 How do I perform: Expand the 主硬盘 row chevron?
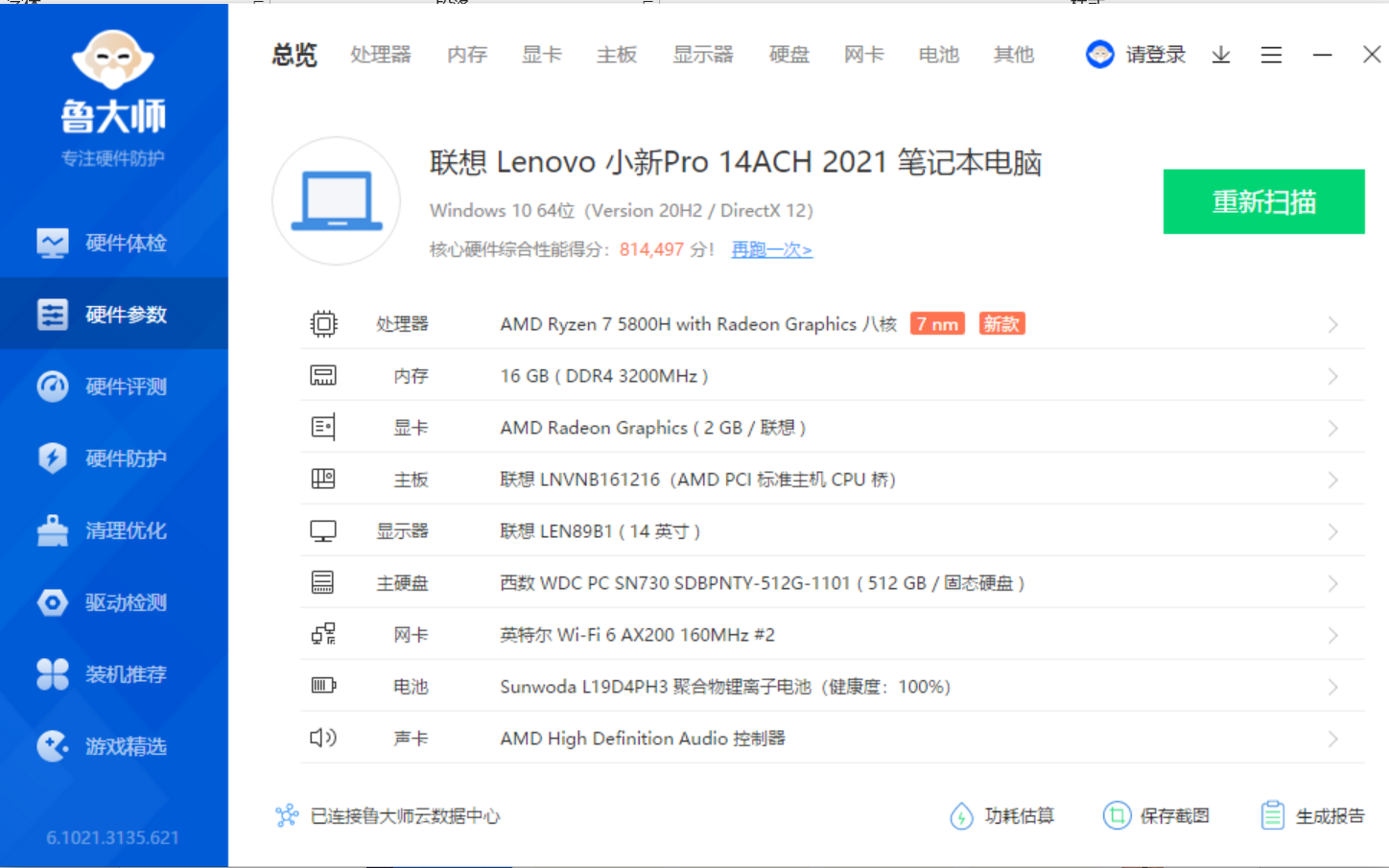(x=1333, y=584)
